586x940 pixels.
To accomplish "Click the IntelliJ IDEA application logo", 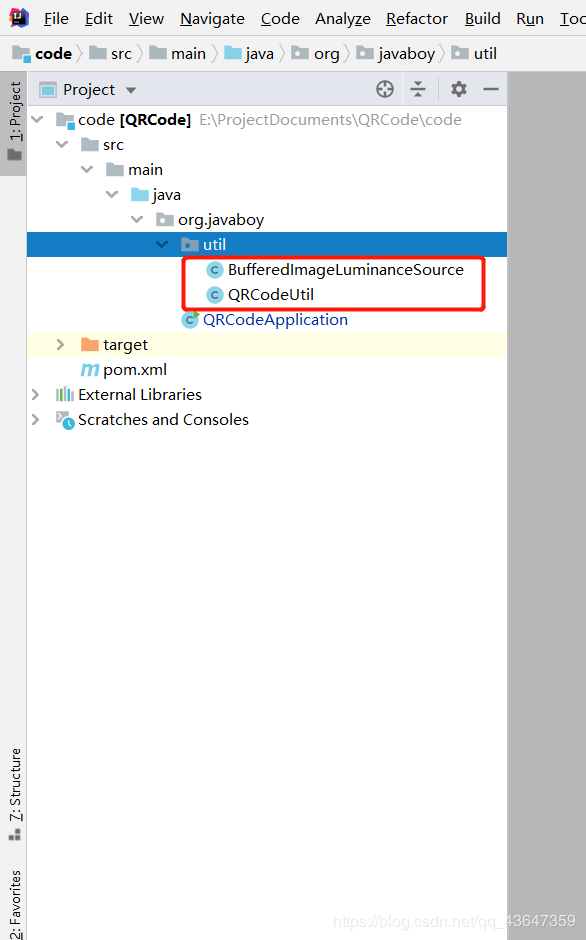I will pyautogui.click(x=19, y=18).
